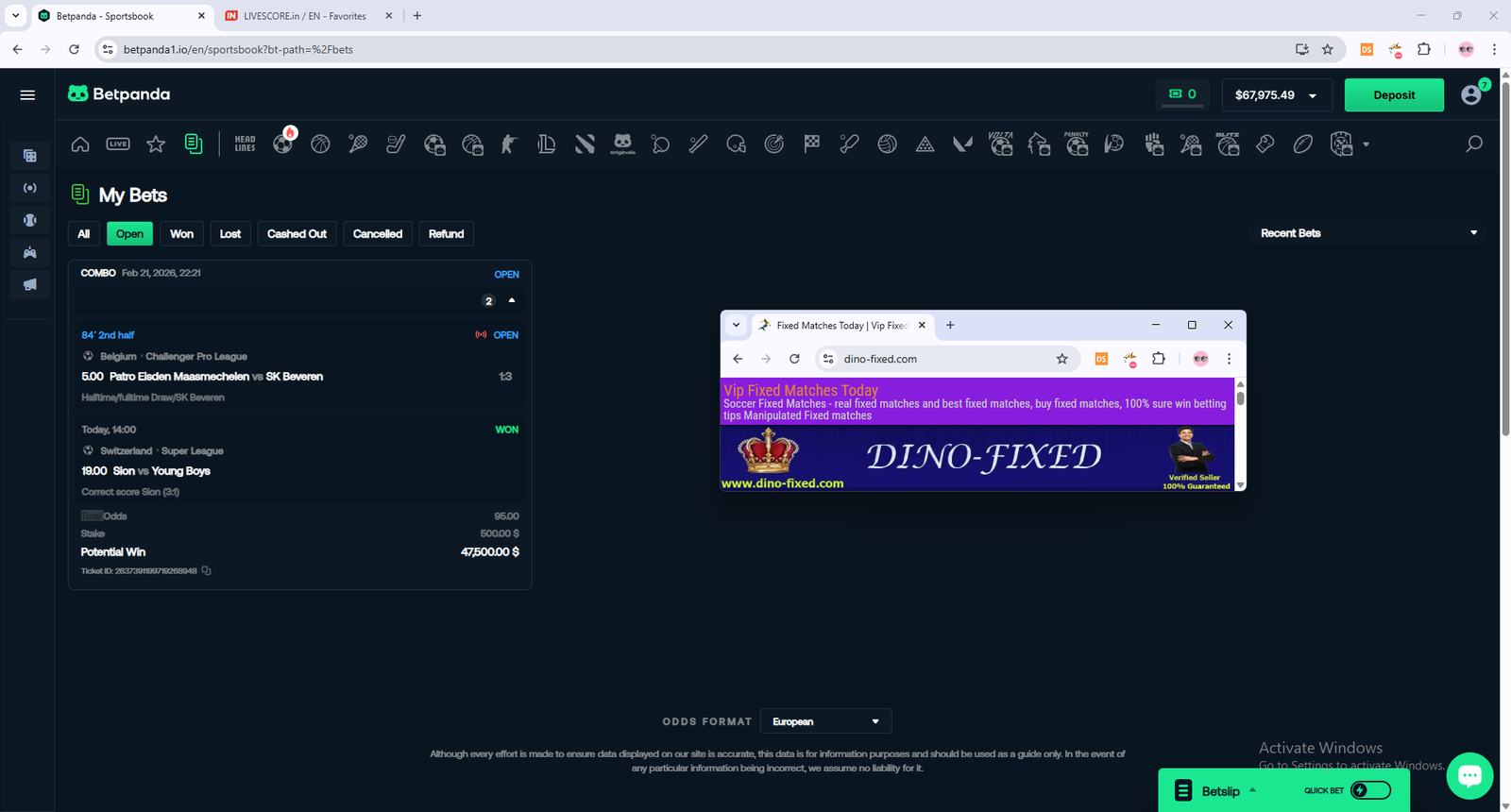1511x812 pixels.
Task: Select the Basketball sport icon
Action: pyautogui.click(x=320, y=144)
